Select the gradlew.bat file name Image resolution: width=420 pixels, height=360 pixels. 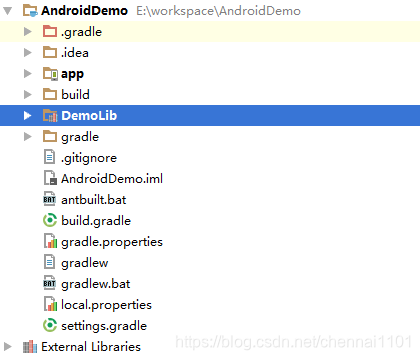[x=96, y=284]
